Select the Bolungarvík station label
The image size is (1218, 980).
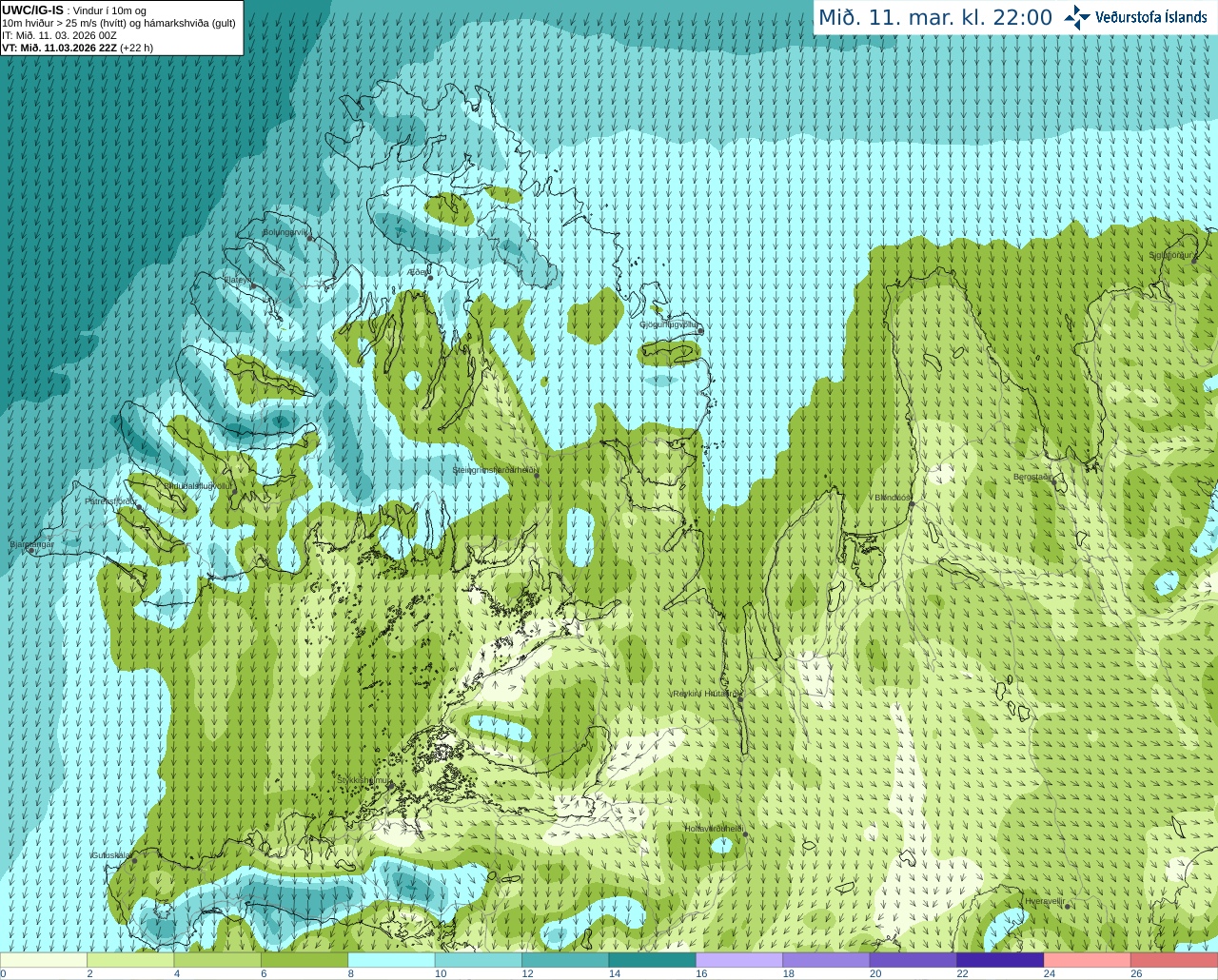pos(285,231)
